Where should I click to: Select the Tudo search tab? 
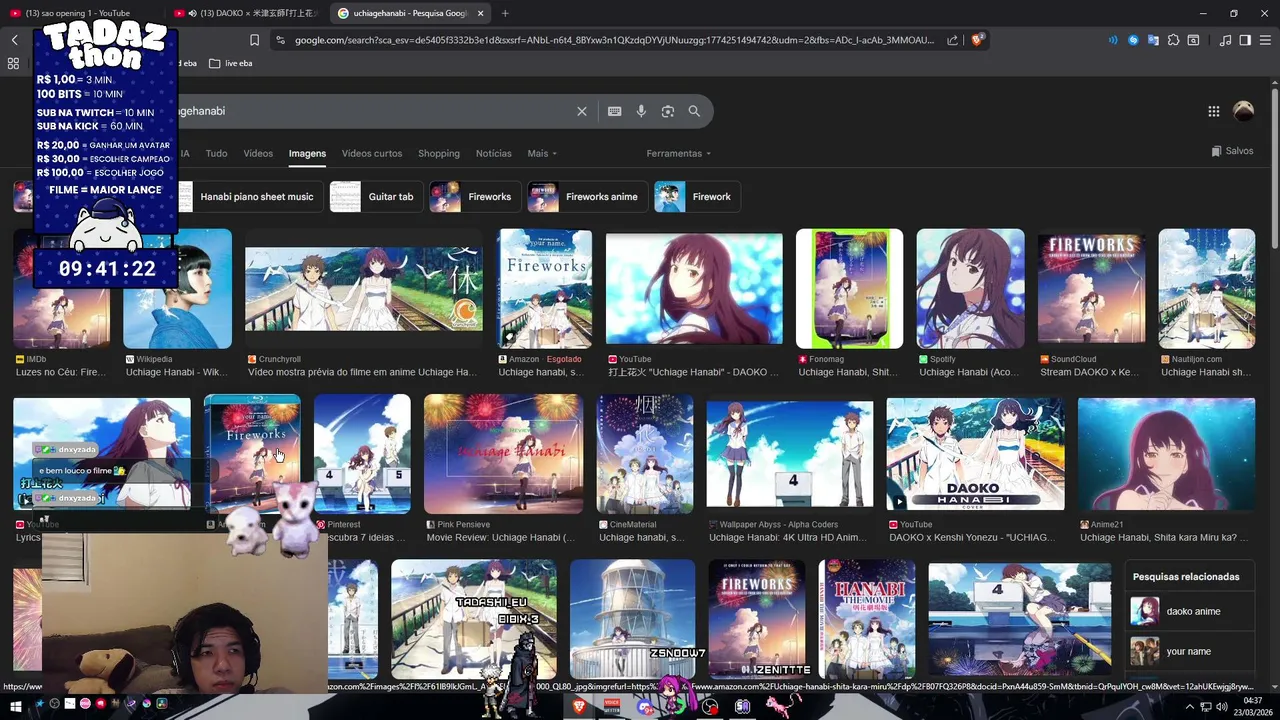(216, 153)
